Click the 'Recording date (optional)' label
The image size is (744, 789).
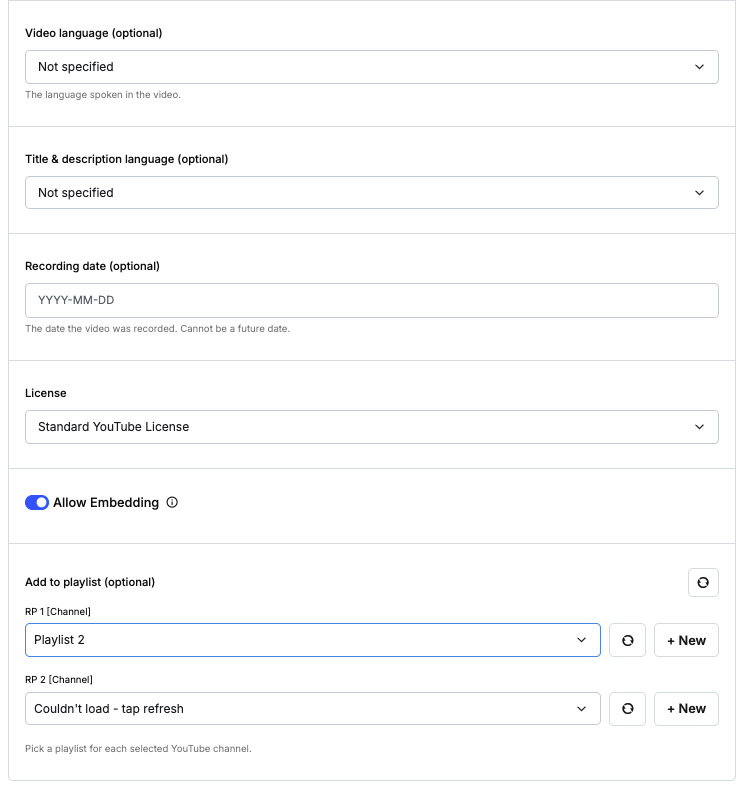click(x=93, y=266)
